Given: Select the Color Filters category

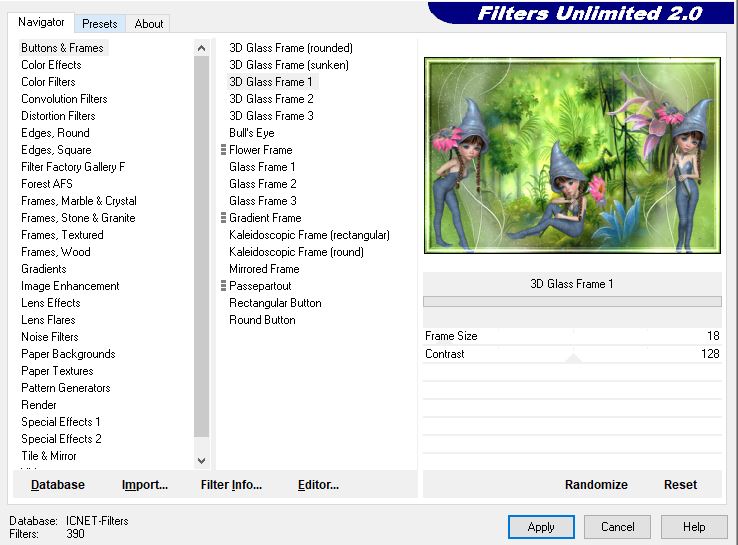Looking at the screenshot, I should point(48,81).
